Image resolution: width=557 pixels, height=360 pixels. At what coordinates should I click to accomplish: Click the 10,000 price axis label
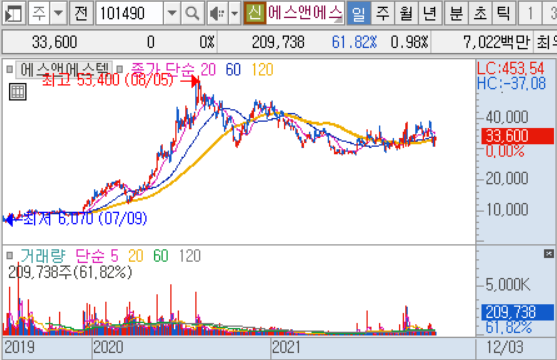[507, 209]
